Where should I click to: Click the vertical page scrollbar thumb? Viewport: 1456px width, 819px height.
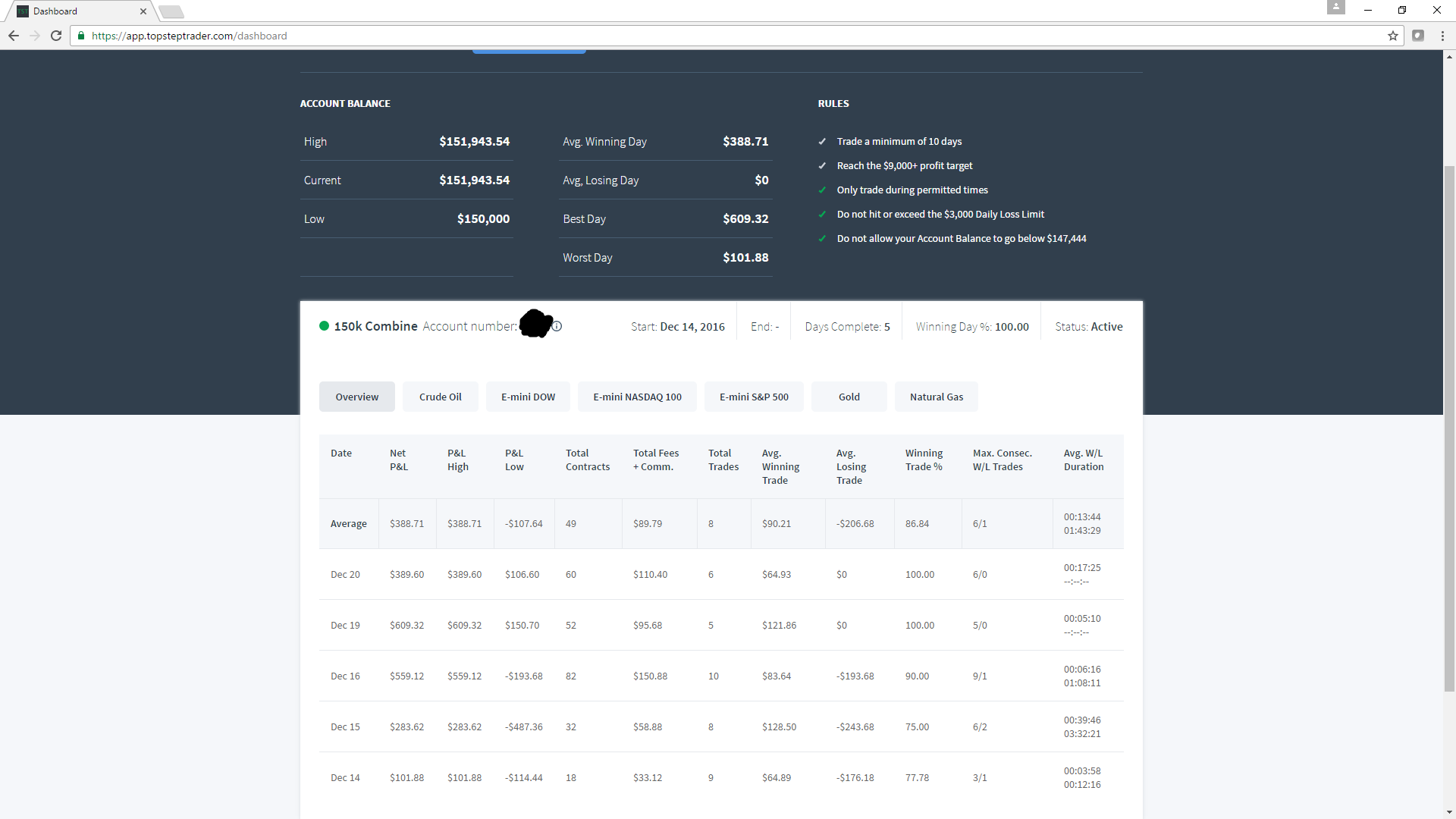click(1449, 428)
